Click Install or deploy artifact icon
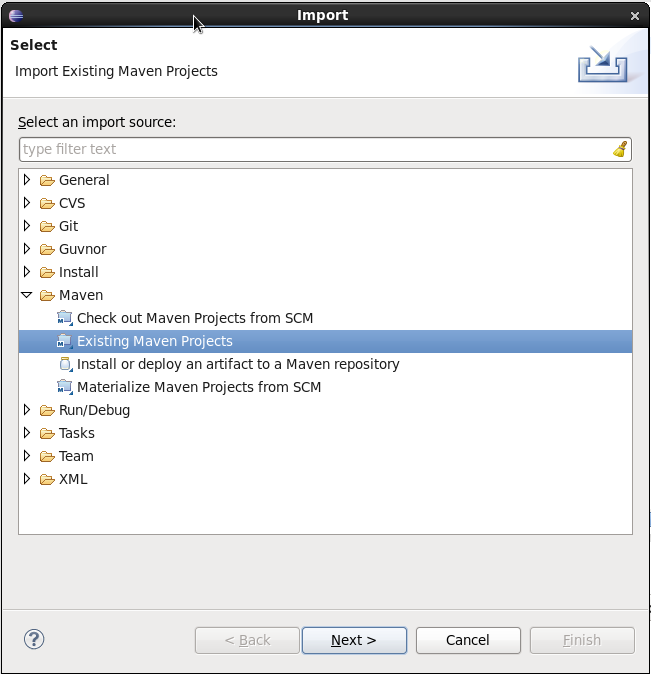 [65, 365]
